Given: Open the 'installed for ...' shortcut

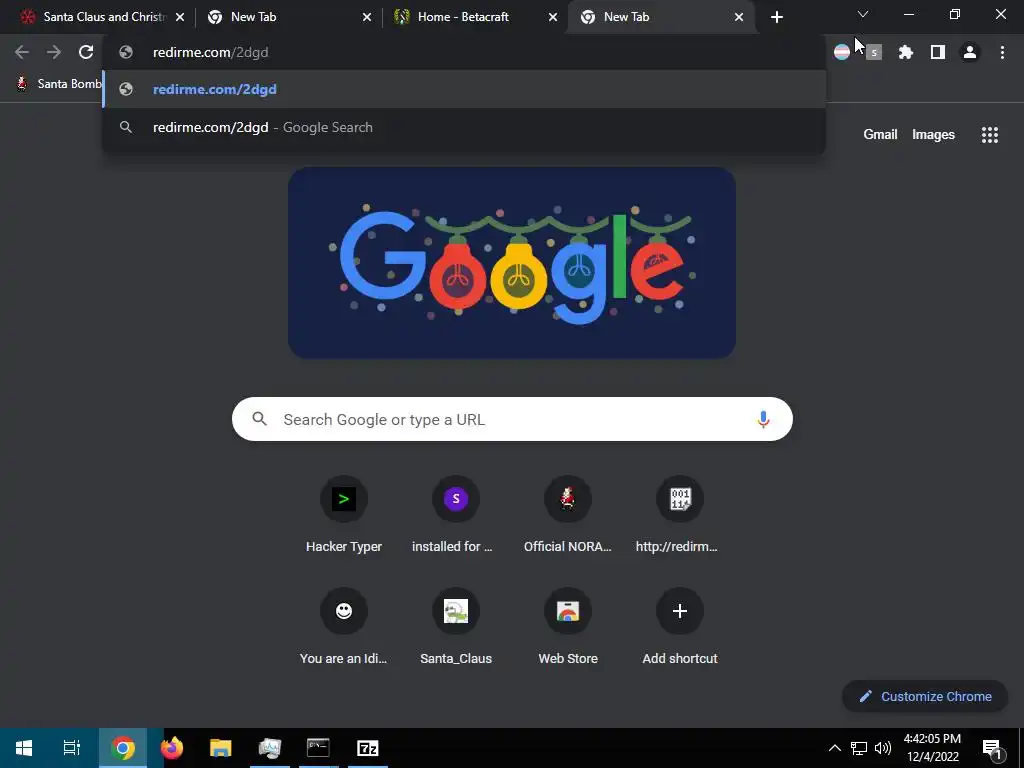Looking at the screenshot, I should 456,516.
